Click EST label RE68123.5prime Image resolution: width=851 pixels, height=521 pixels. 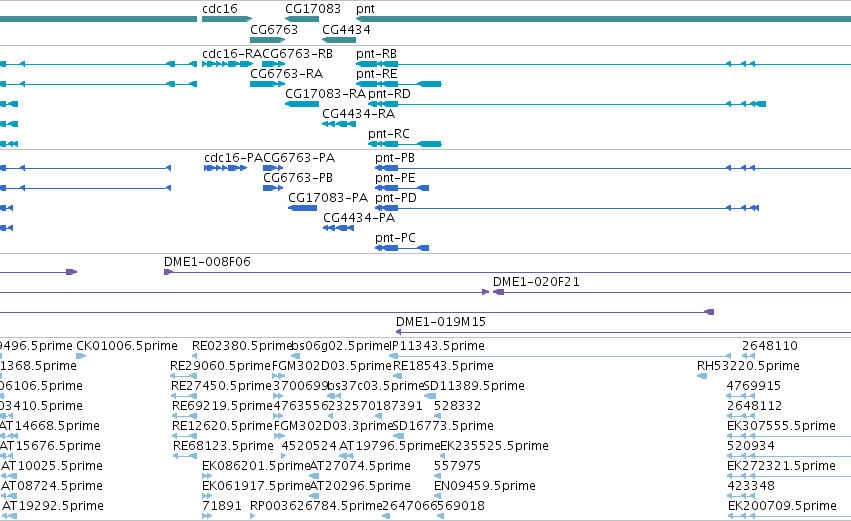point(223,447)
